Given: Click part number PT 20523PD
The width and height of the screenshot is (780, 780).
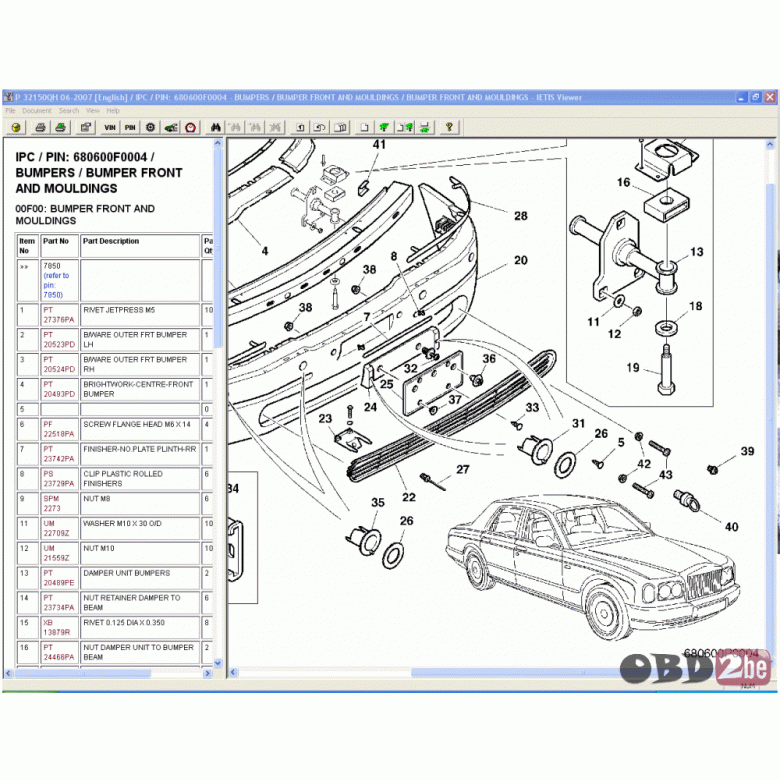Looking at the screenshot, I should (x=59, y=340).
